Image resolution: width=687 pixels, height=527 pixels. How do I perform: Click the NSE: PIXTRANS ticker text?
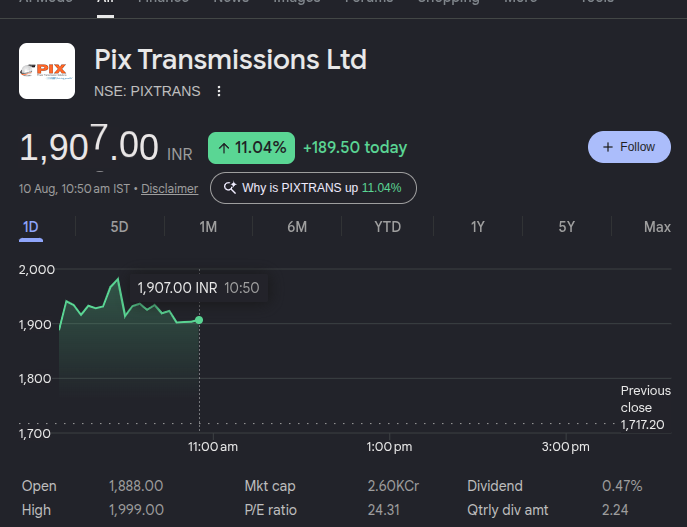pyautogui.click(x=147, y=91)
